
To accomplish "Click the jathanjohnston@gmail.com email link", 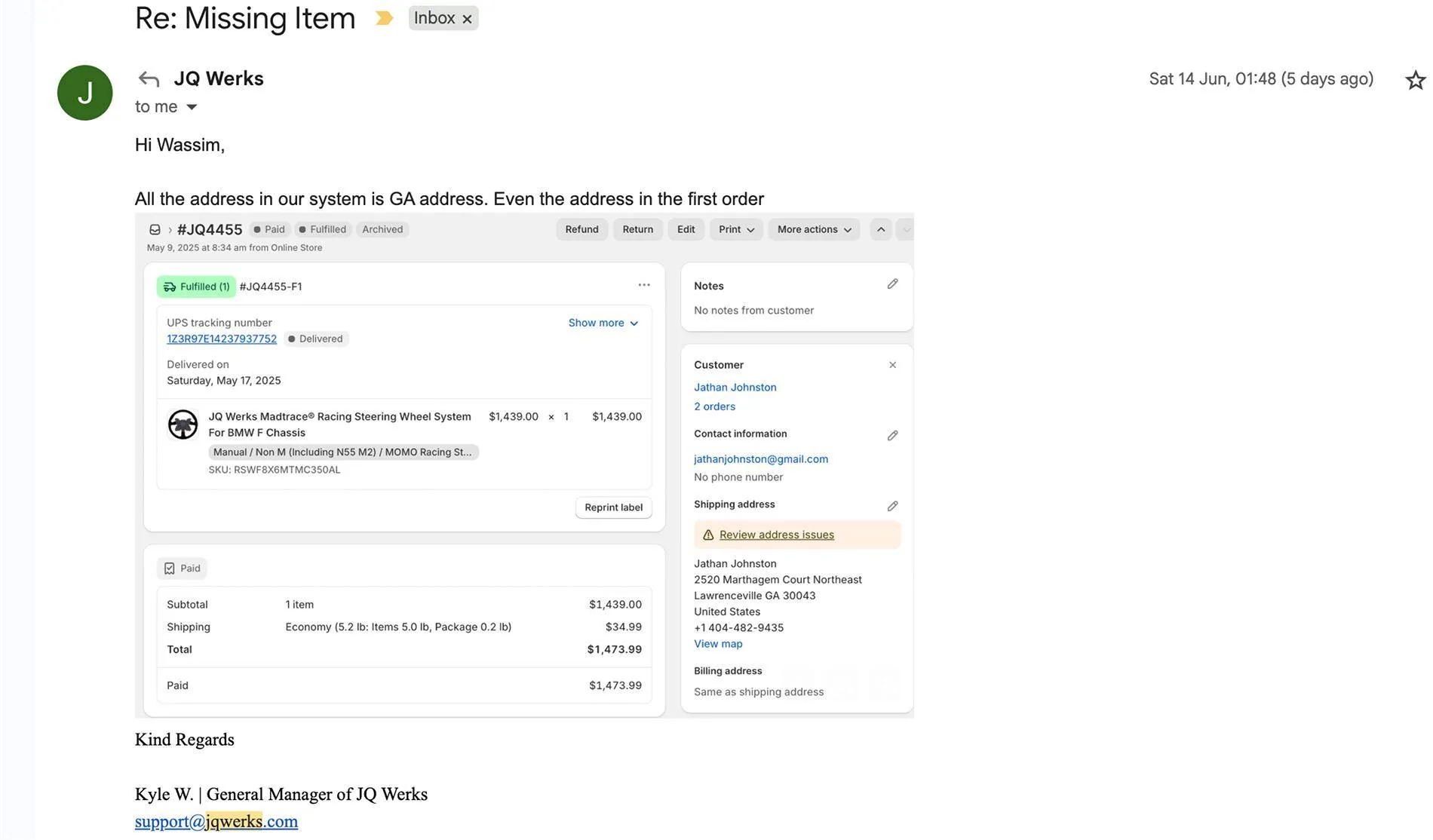I will point(761,459).
